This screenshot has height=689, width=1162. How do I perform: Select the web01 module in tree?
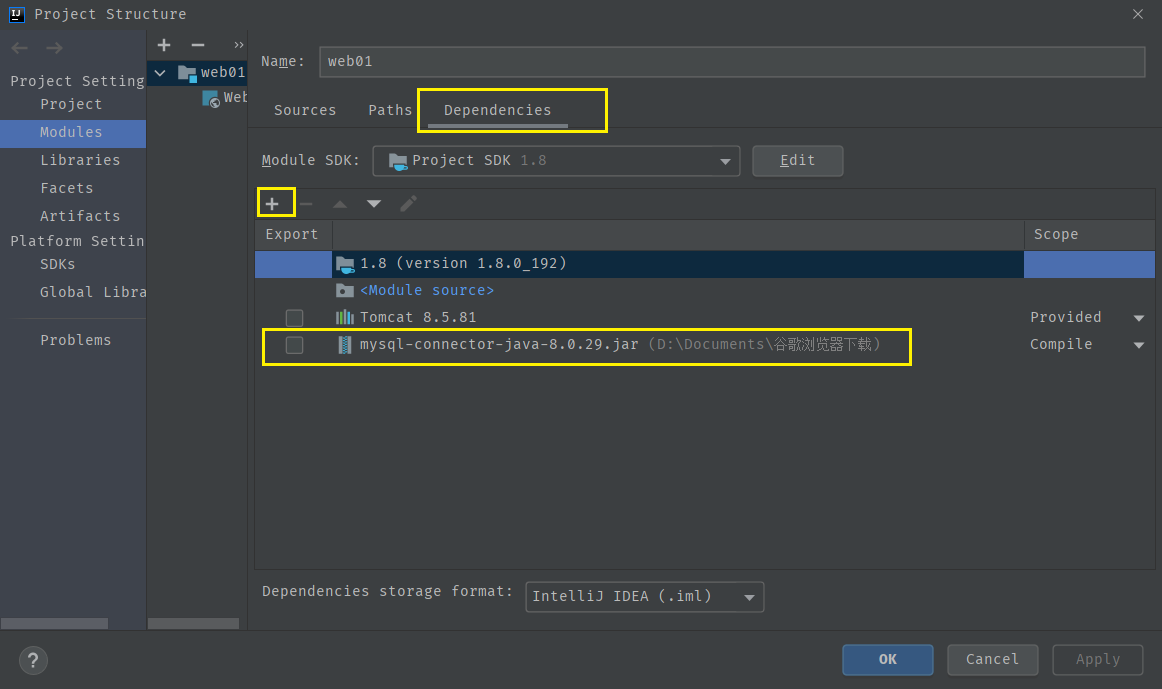click(x=197, y=73)
